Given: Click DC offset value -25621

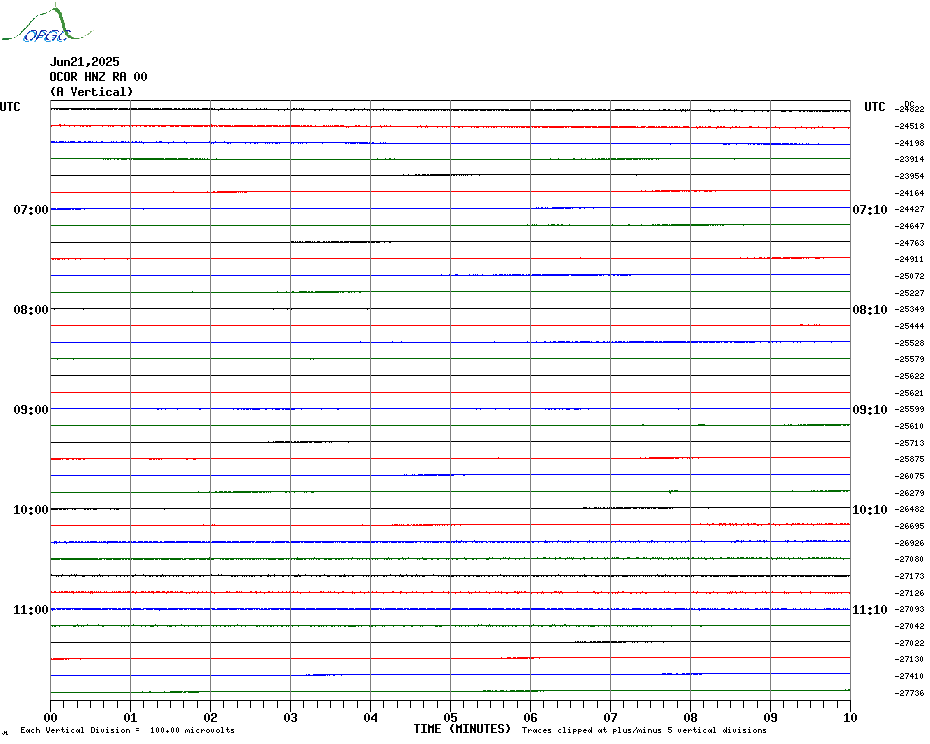Looking at the screenshot, I should tap(910, 393).
